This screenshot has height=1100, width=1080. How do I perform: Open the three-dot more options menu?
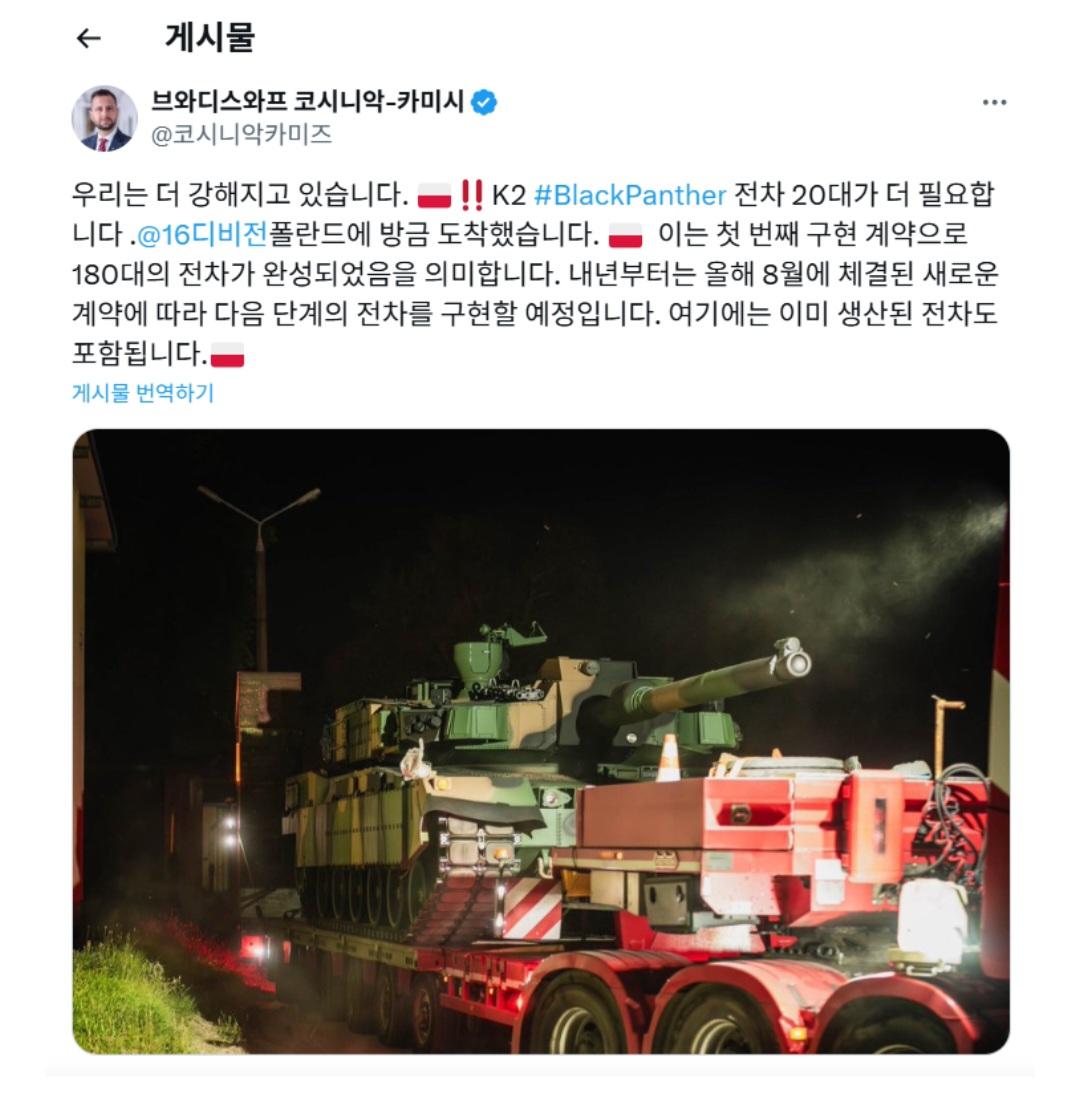pos(994,102)
